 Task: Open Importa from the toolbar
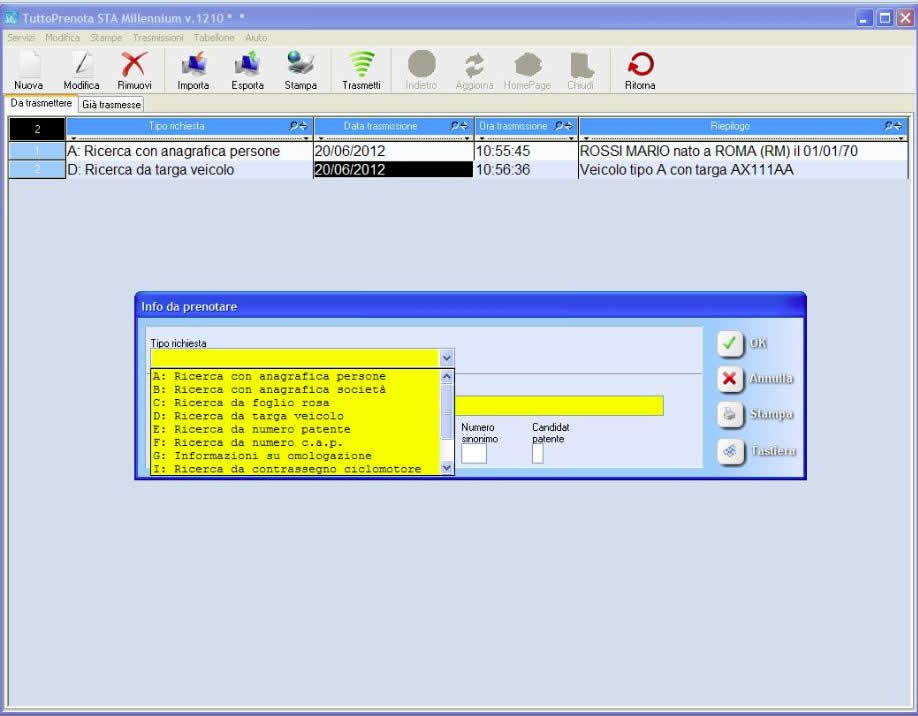[193, 66]
